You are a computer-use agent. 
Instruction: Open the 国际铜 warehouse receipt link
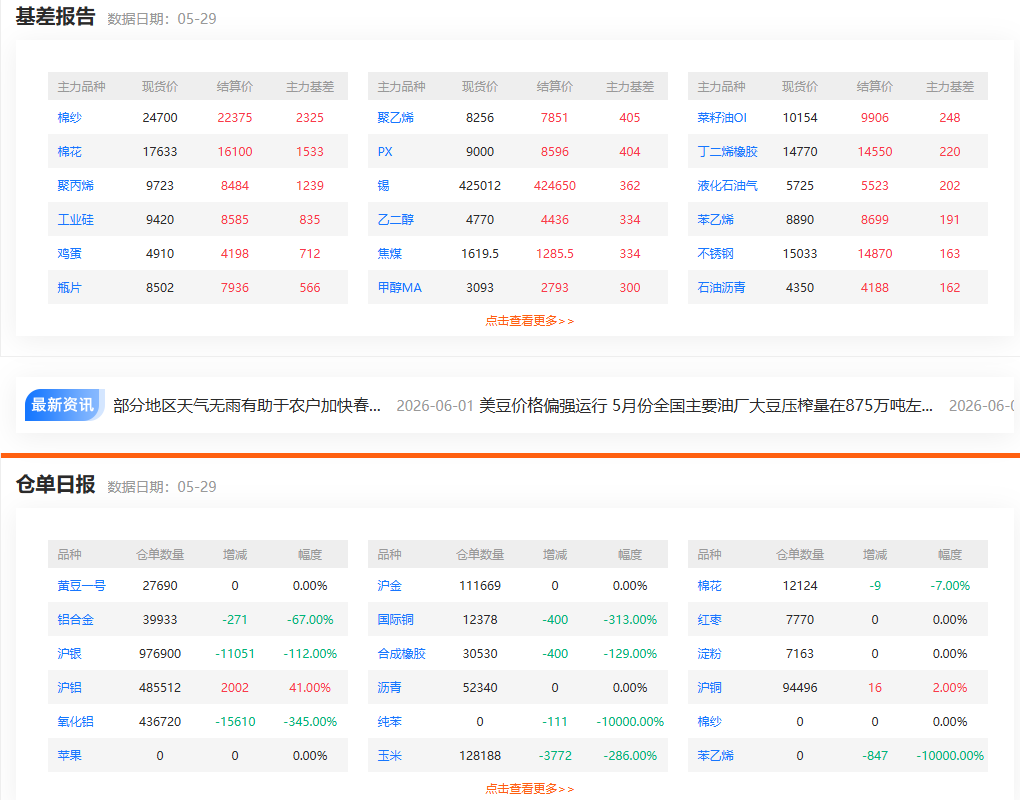(396, 620)
